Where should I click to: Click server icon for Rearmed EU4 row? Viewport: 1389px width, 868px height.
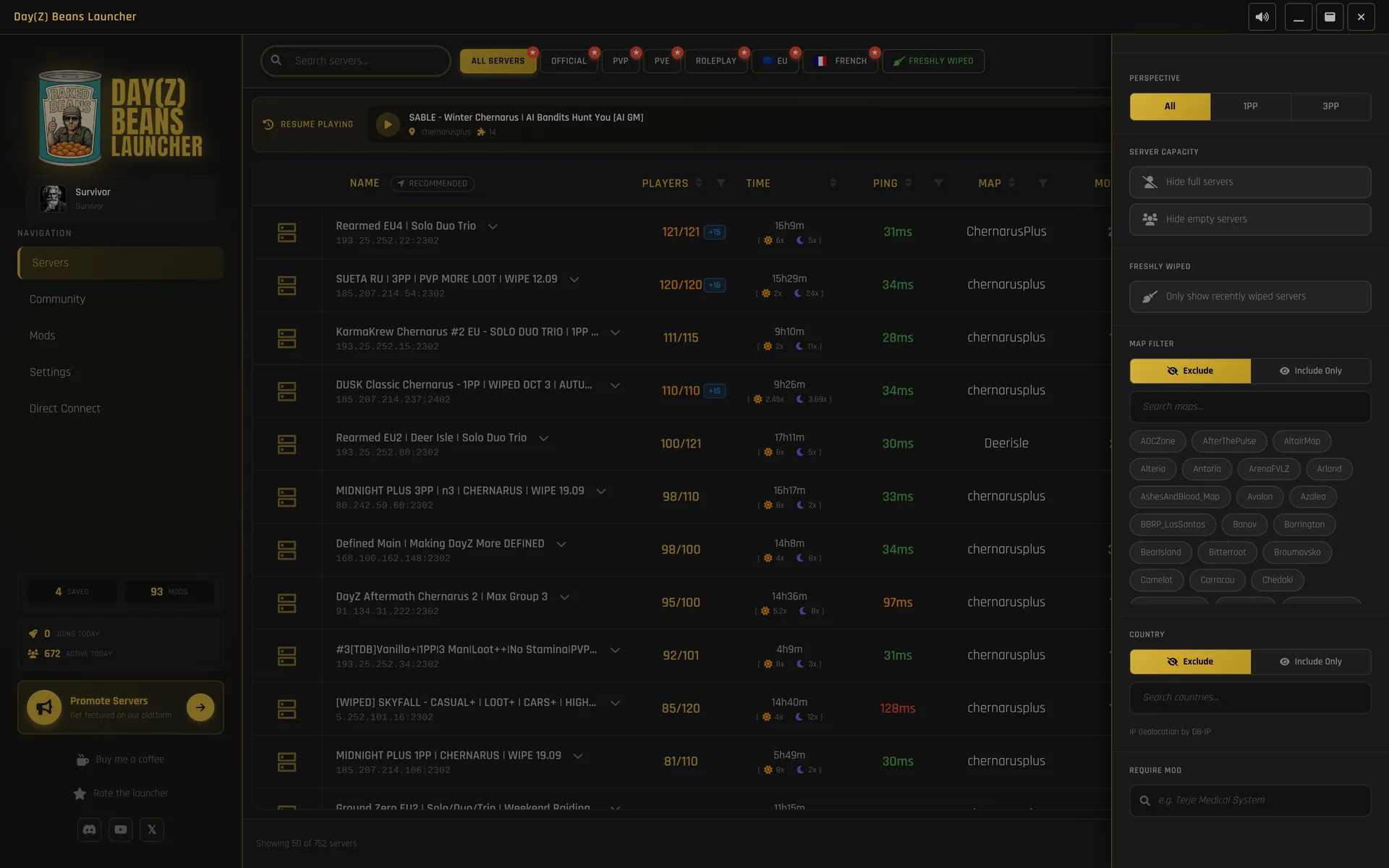[287, 232]
